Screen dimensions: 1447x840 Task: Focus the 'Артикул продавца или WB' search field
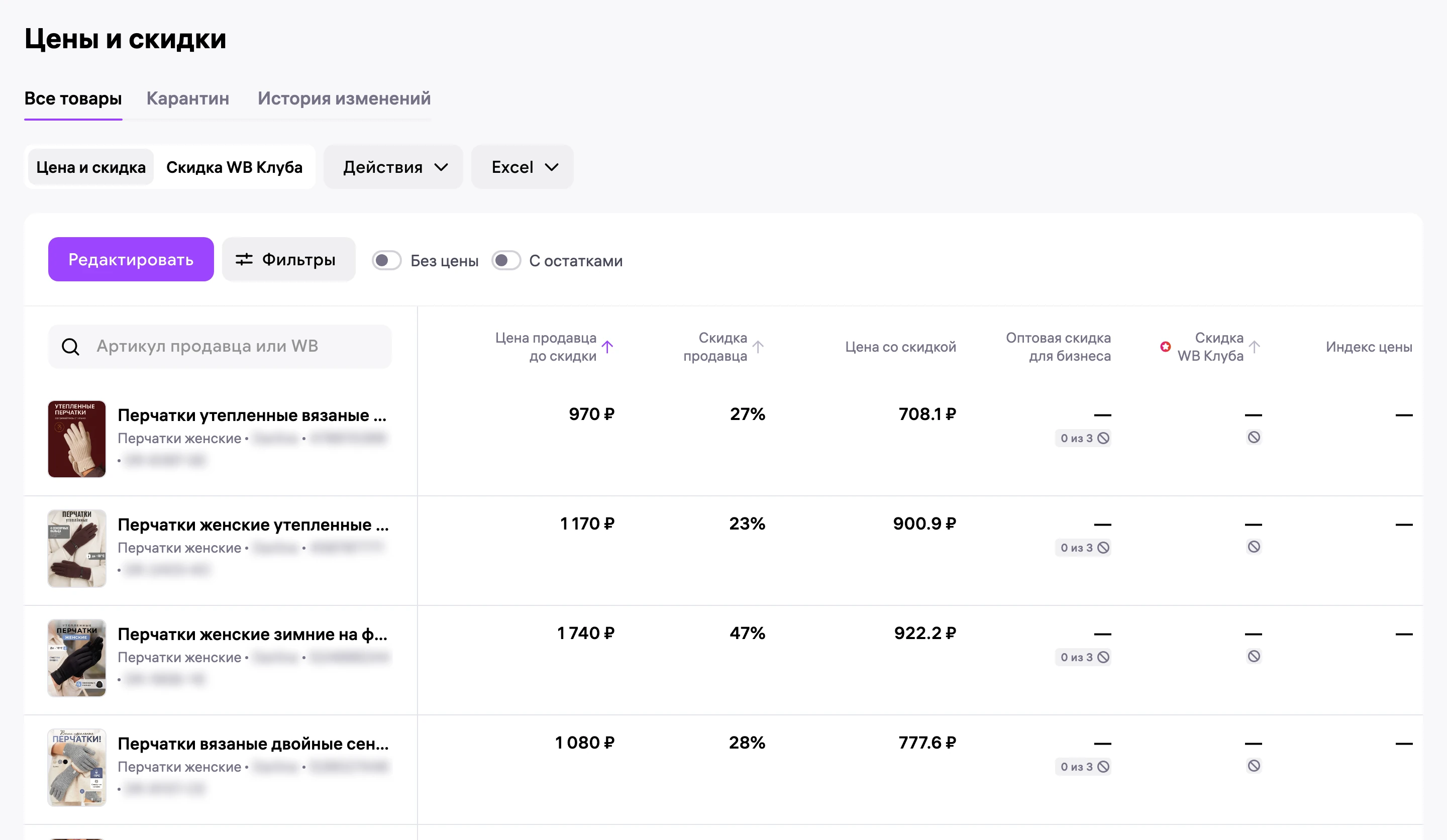[x=220, y=347]
